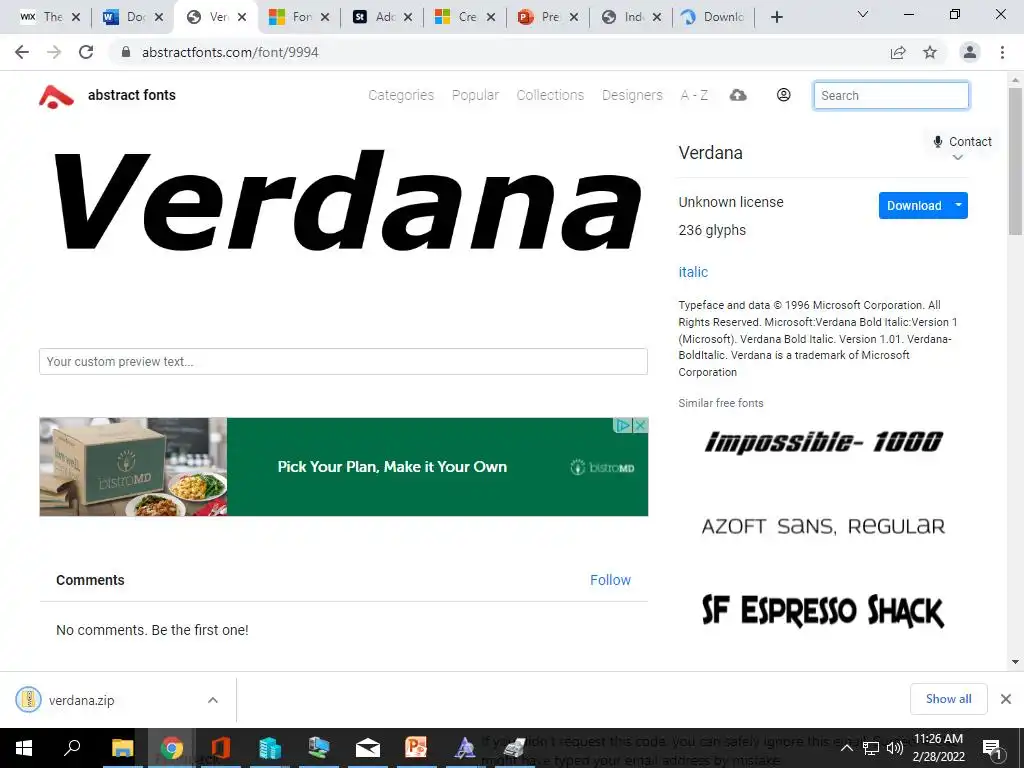Launch Microsoft Office from the taskbar
1024x768 pixels.
pyautogui.click(x=221, y=748)
